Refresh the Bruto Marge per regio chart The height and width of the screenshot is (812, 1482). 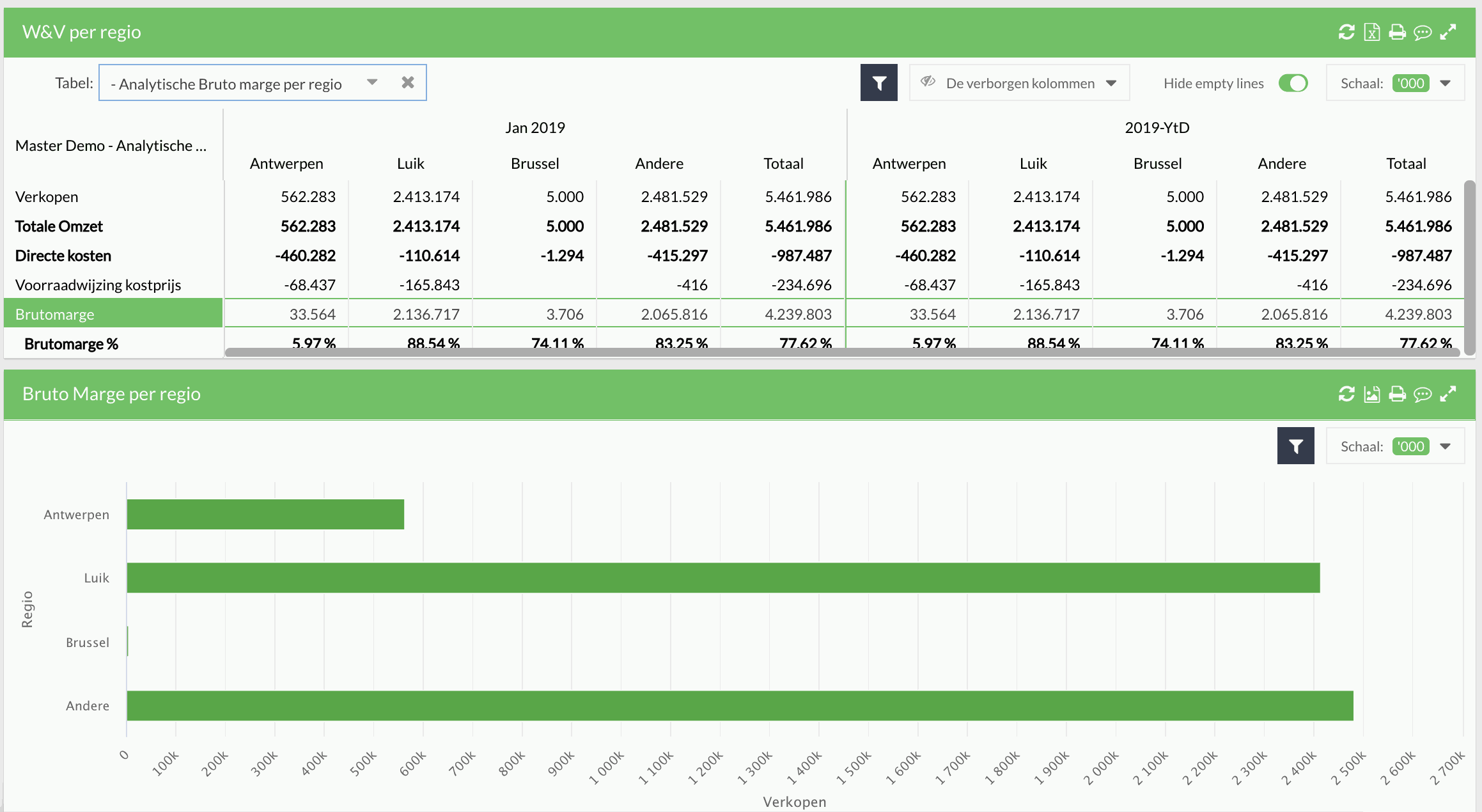click(1346, 394)
